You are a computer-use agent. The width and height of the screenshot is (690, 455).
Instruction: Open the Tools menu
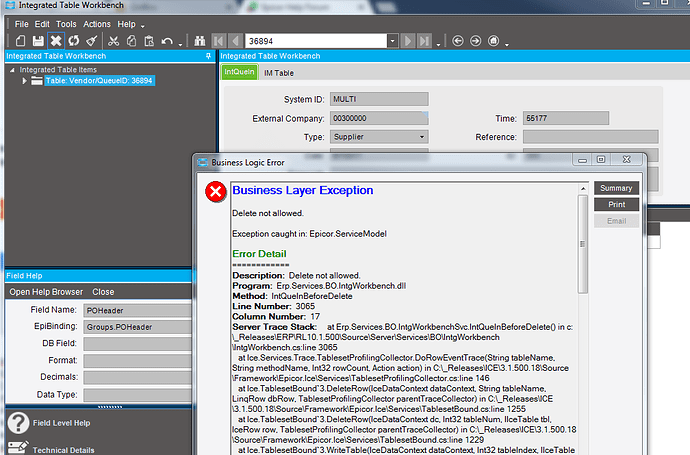click(66, 24)
